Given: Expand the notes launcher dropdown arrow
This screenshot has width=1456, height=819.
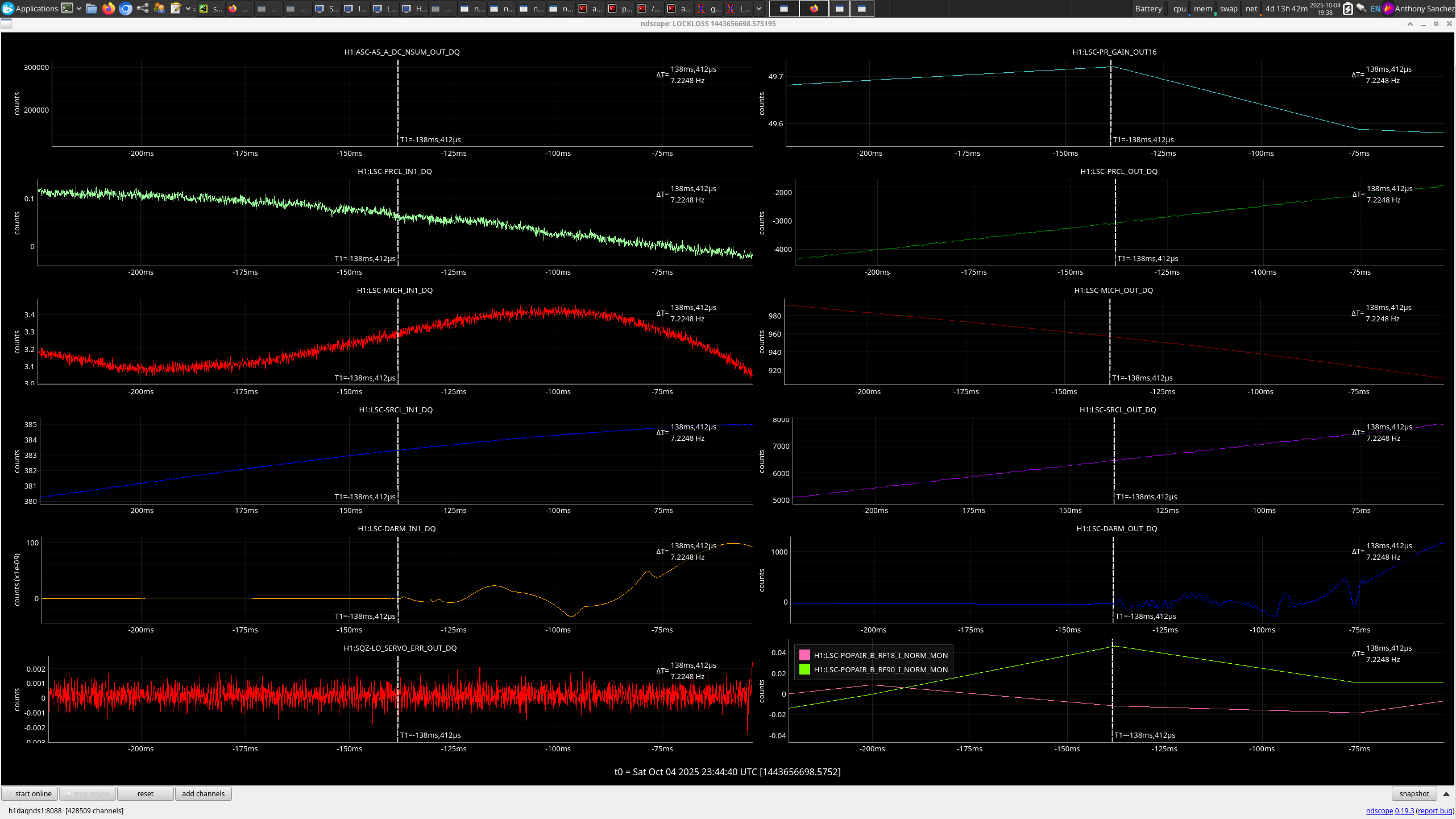Looking at the screenshot, I should click(x=188, y=8).
